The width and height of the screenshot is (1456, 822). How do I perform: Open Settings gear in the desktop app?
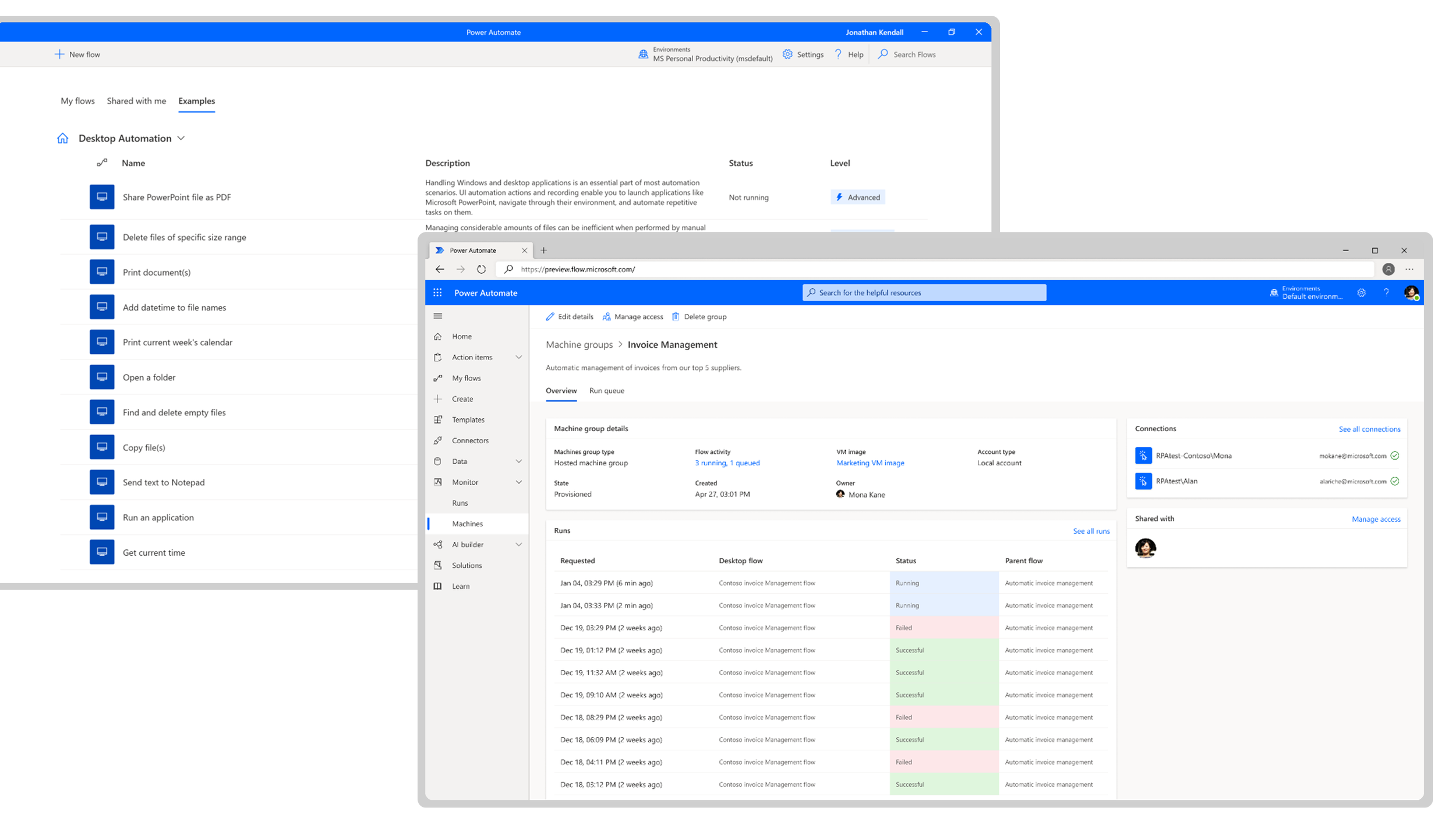(787, 54)
